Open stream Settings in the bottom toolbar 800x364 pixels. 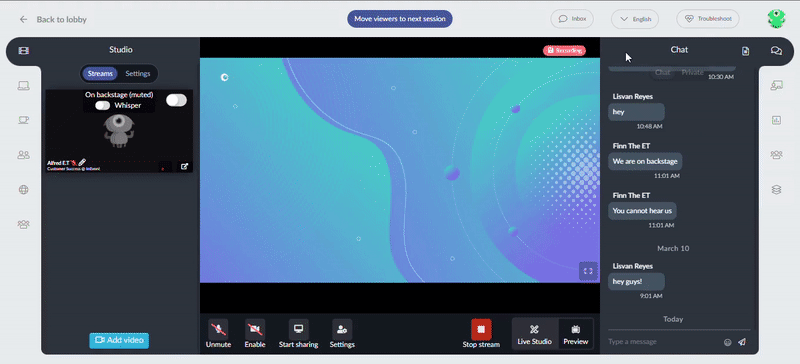pyautogui.click(x=342, y=329)
